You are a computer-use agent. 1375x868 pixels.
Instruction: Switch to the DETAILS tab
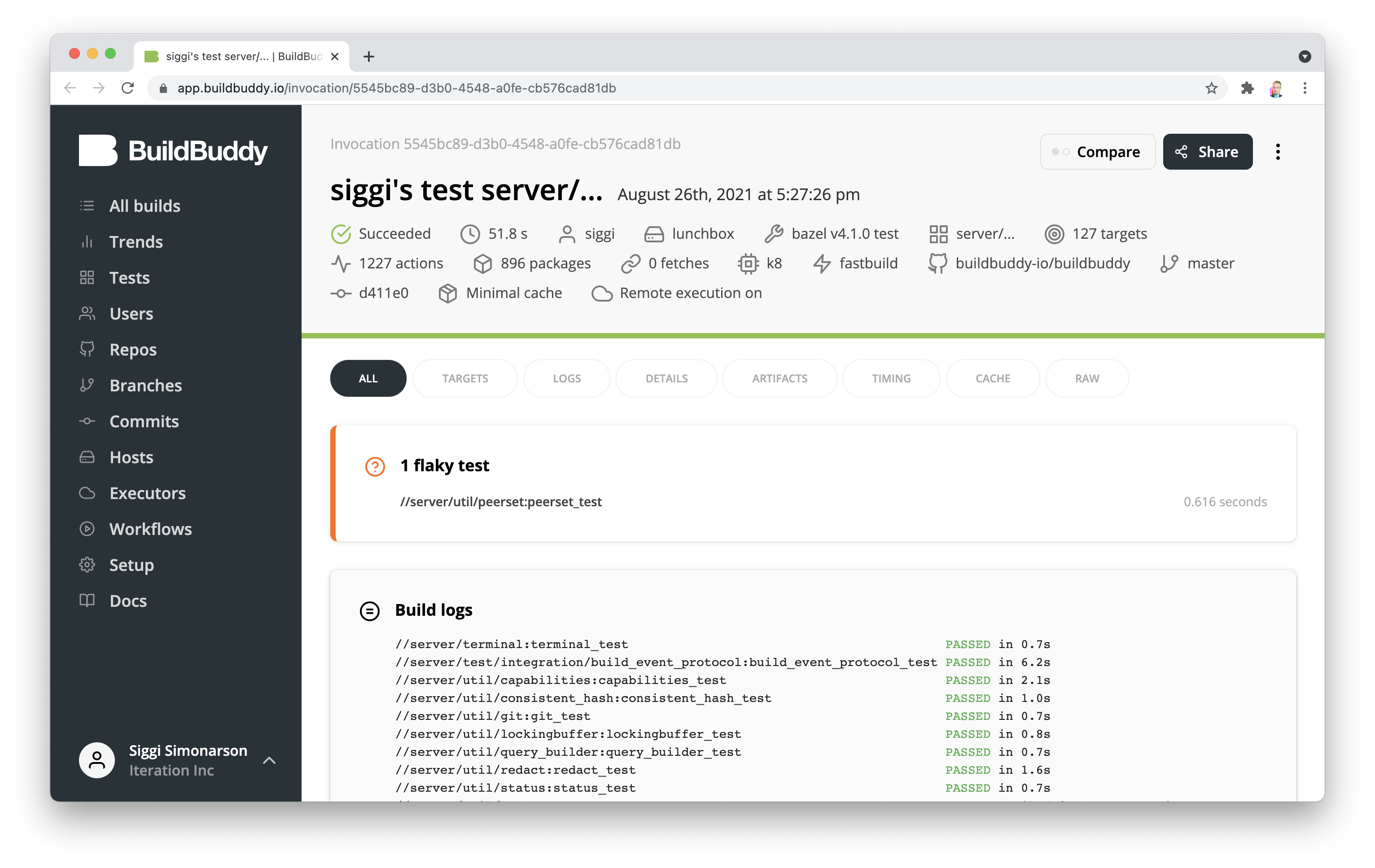tap(666, 378)
